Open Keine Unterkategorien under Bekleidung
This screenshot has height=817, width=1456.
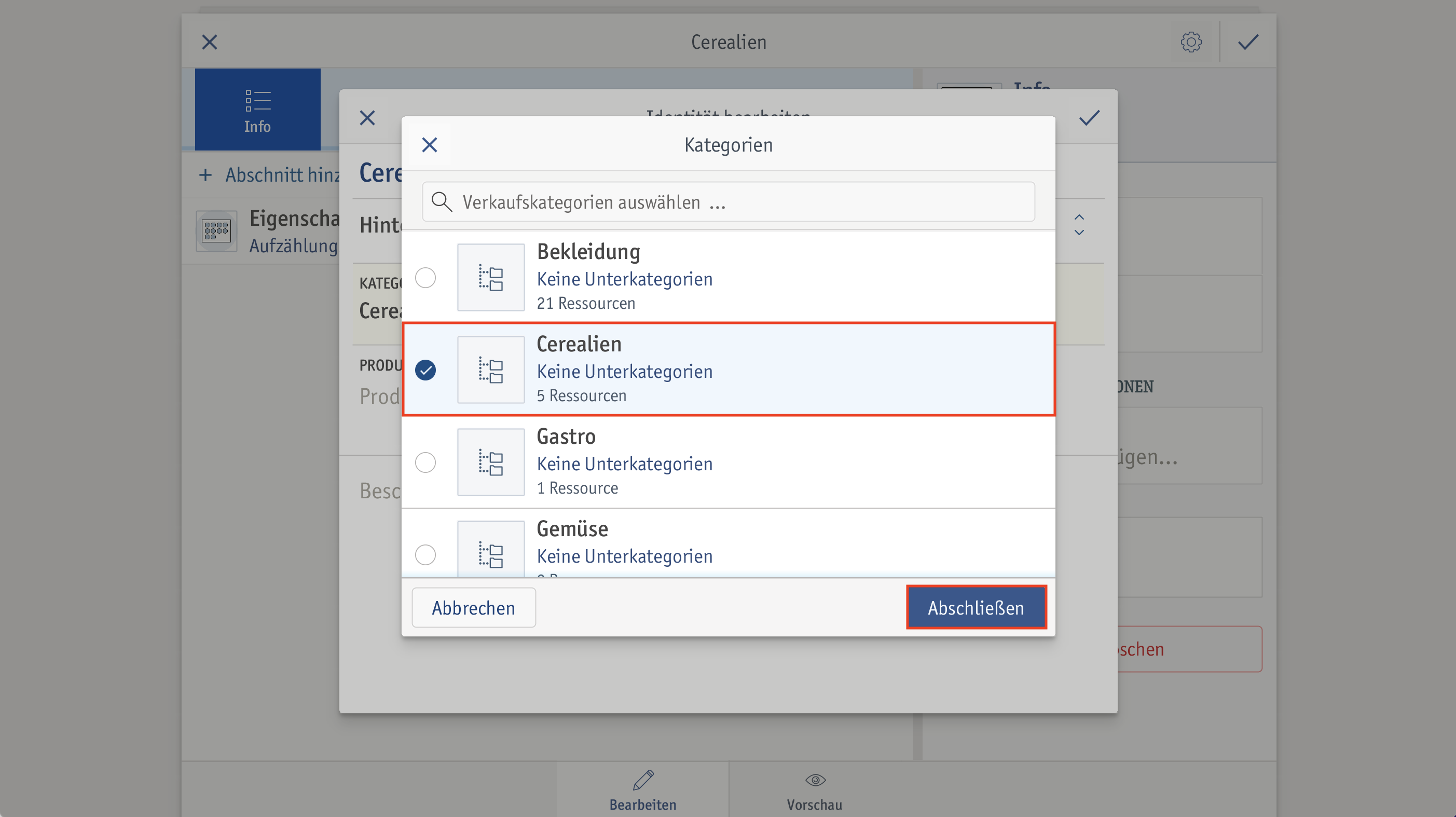pos(625,279)
